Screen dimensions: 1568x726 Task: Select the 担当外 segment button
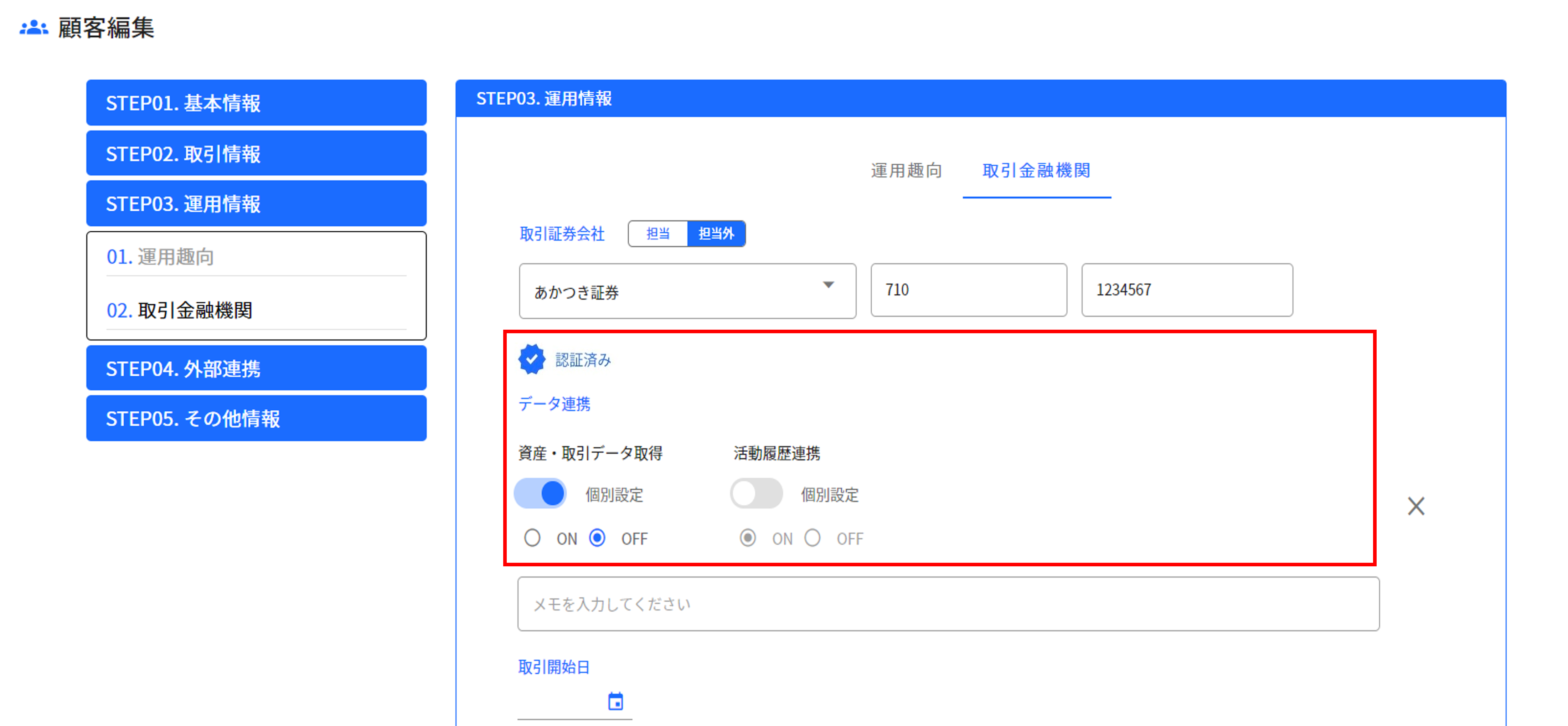tap(716, 234)
